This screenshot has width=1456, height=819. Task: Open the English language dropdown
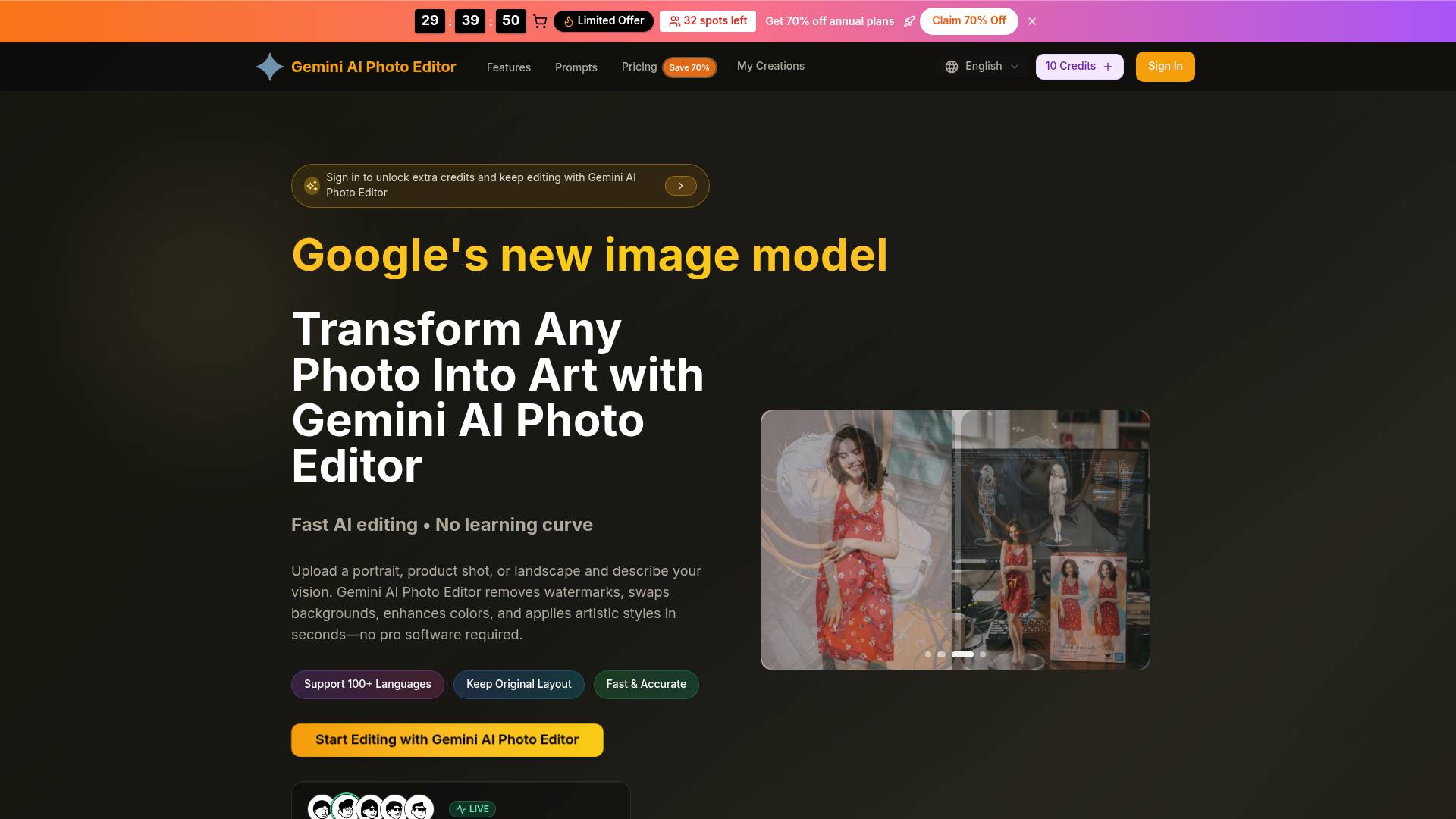pyautogui.click(x=983, y=66)
